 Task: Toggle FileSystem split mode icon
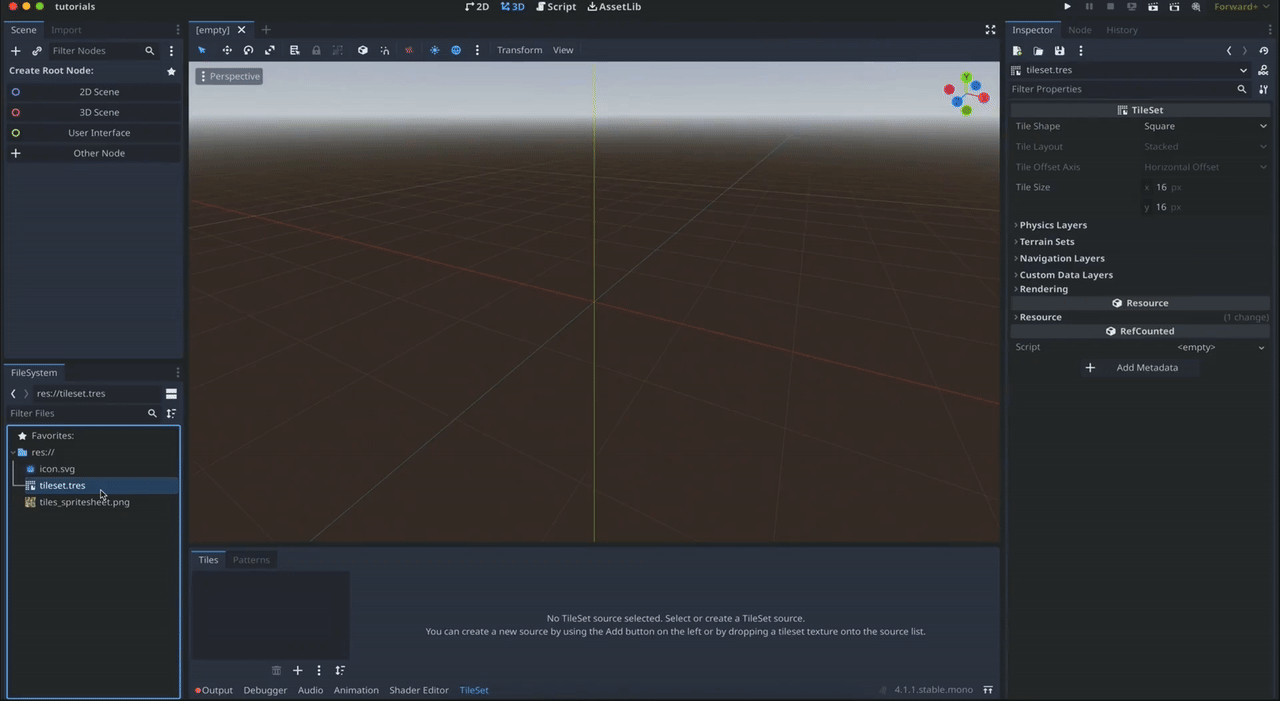pyautogui.click(x=171, y=394)
